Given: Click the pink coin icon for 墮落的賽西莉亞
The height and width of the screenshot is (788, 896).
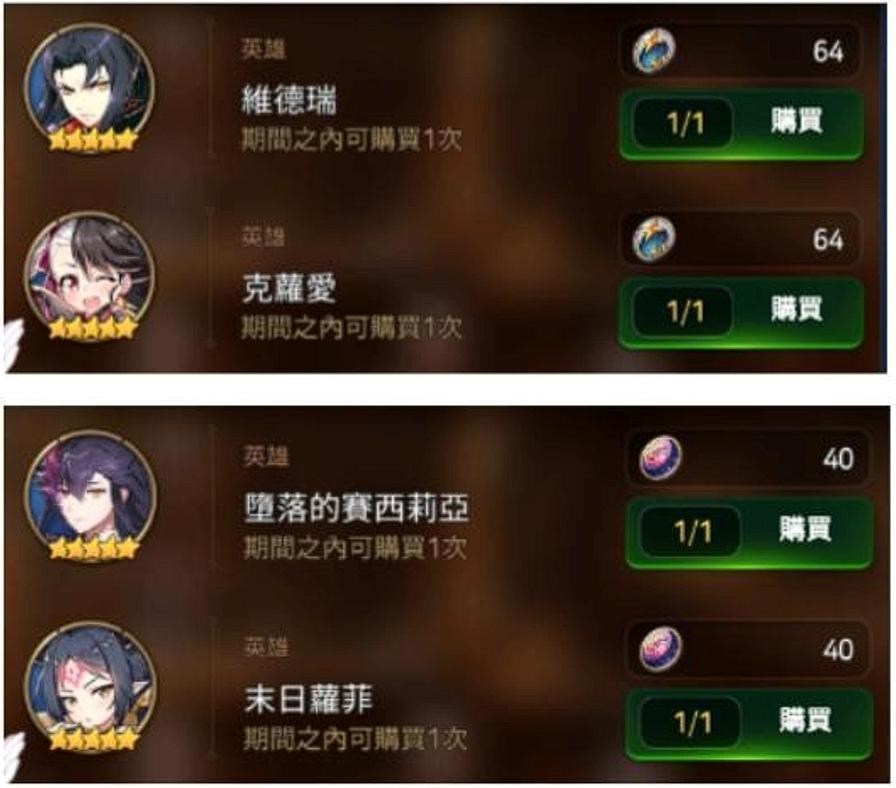Looking at the screenshot, I should click(661, 457).
